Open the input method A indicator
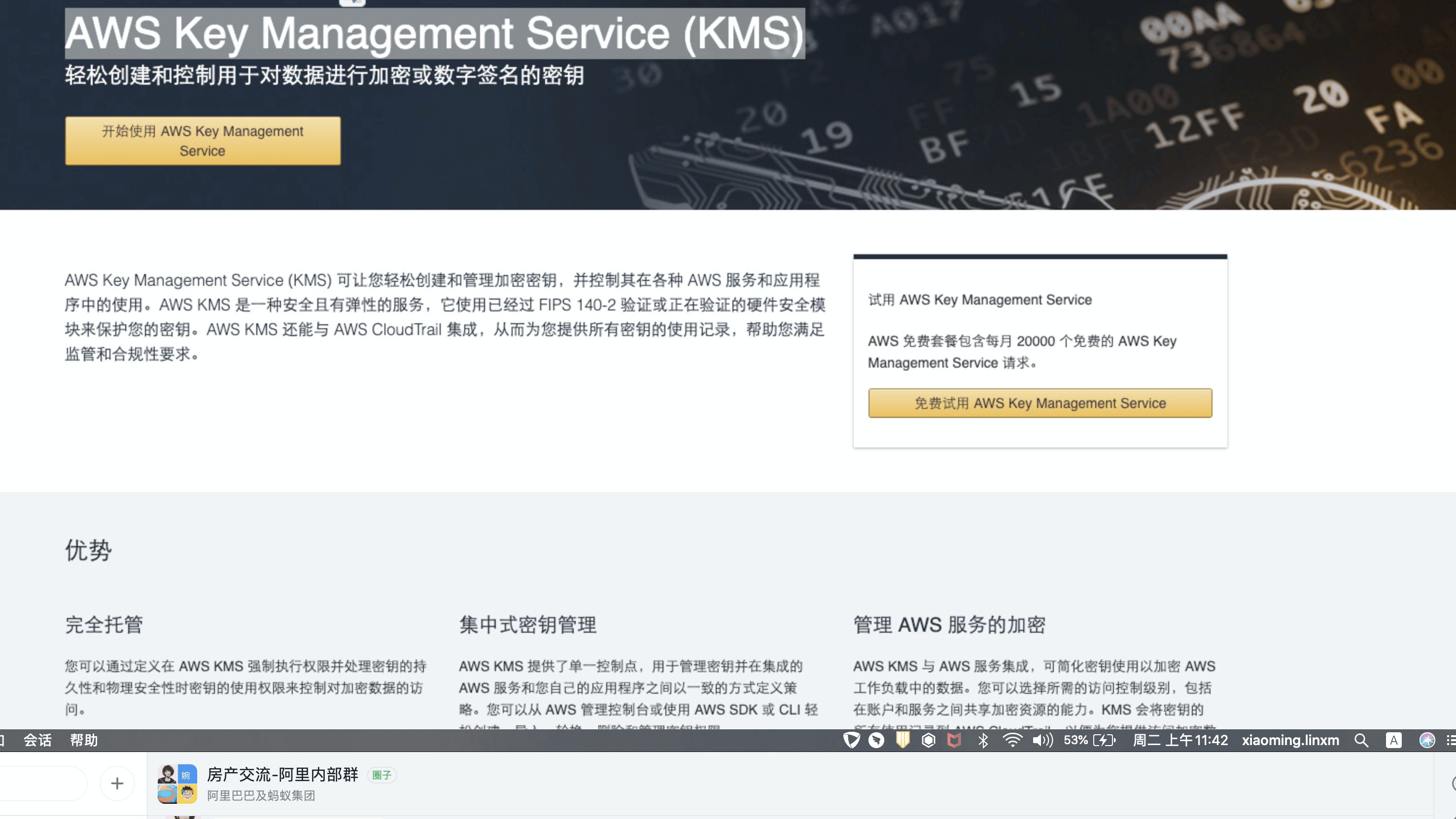The width and height of the screenshot is (1456, 819). 1394,740
